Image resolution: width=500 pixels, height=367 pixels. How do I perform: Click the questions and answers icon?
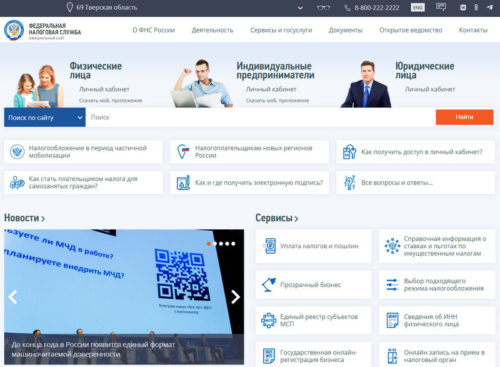pyautogui.click(x=349, y=183)
